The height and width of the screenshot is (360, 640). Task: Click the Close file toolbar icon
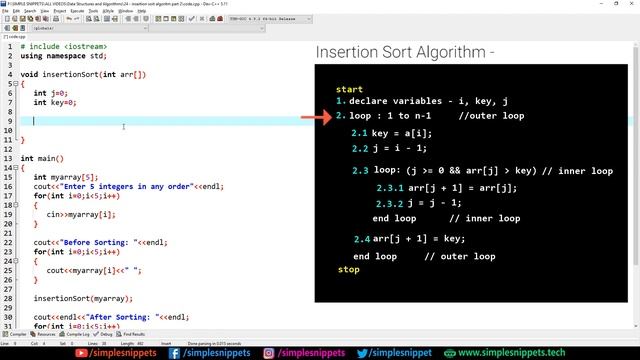coord(38,19)
